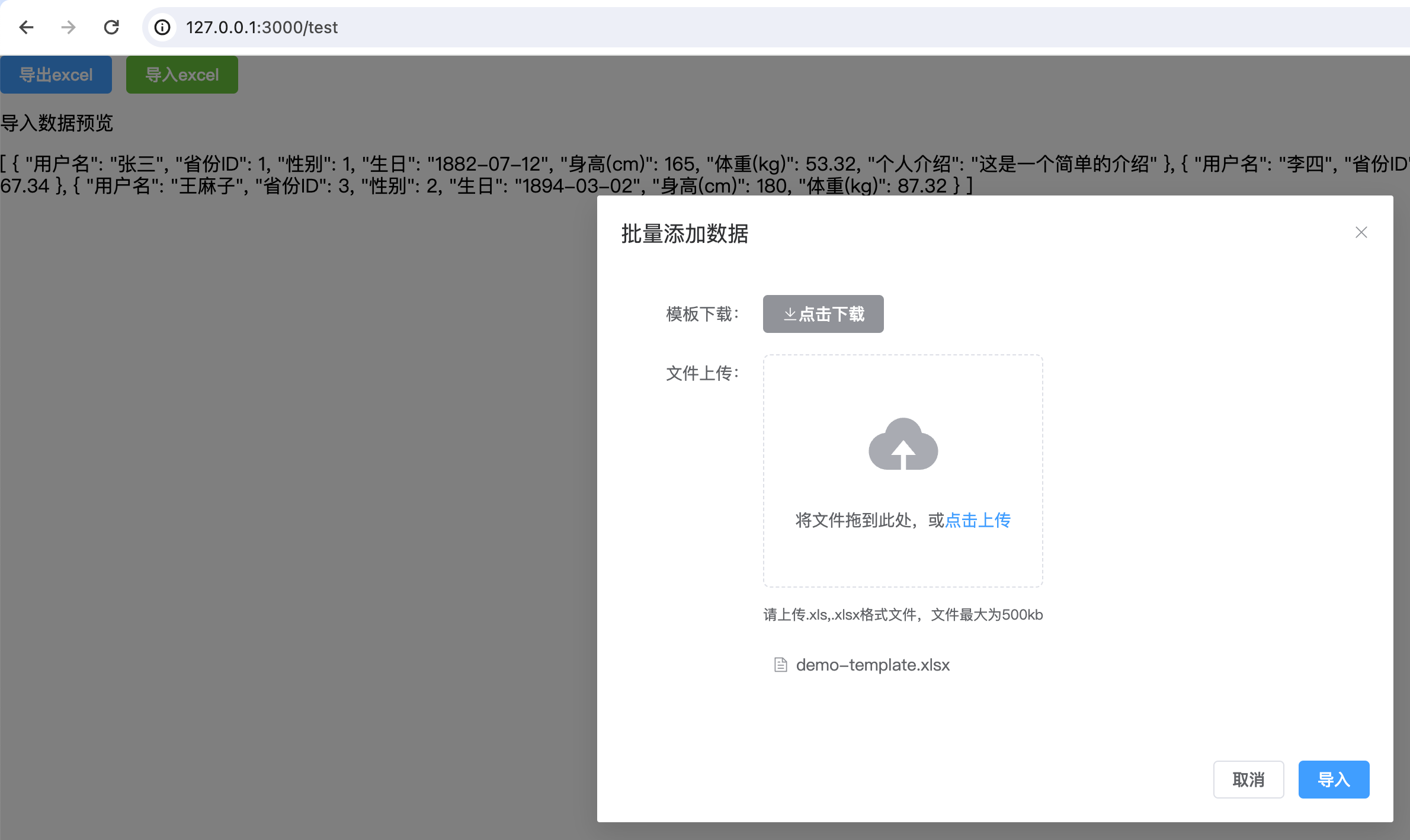1410x840 pixels.
Task: Click the green 导入excel button
Action: pos(182,75)
